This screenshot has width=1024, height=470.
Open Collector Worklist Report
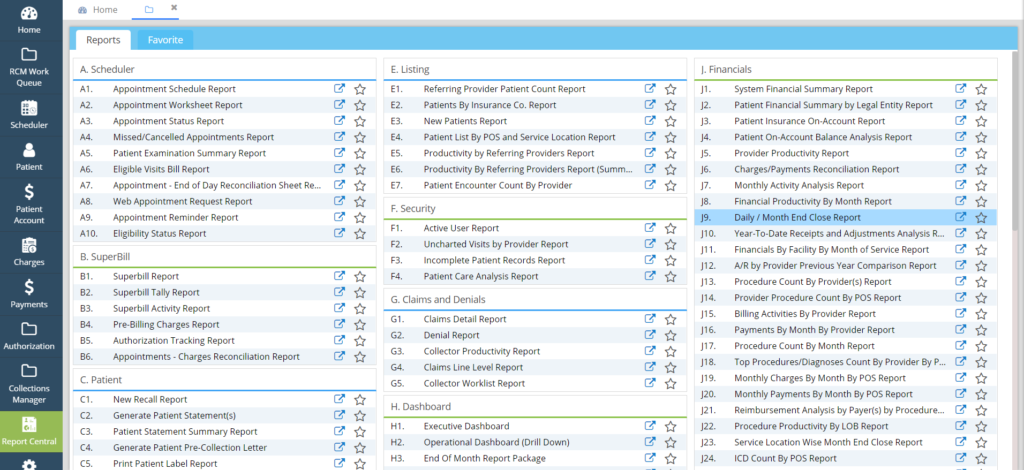[474, 383]
